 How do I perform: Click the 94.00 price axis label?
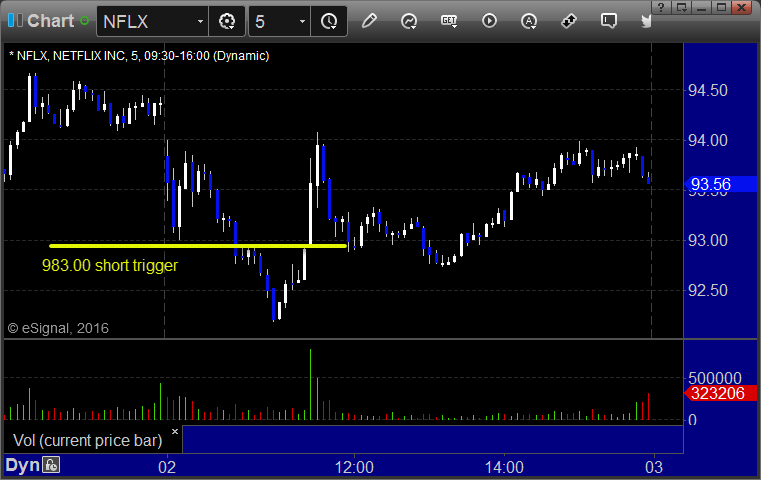click(x=708, y=140)
